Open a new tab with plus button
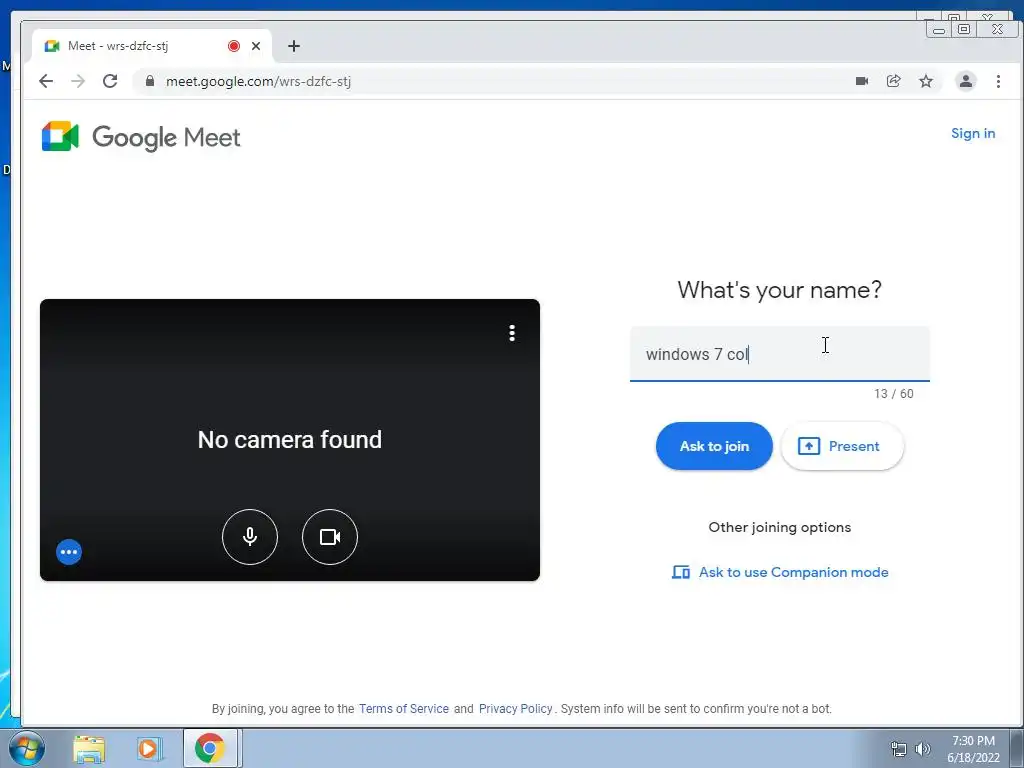Image resolution: width=1024 pixels, height=768 pixels. click(x=294, y=46)
